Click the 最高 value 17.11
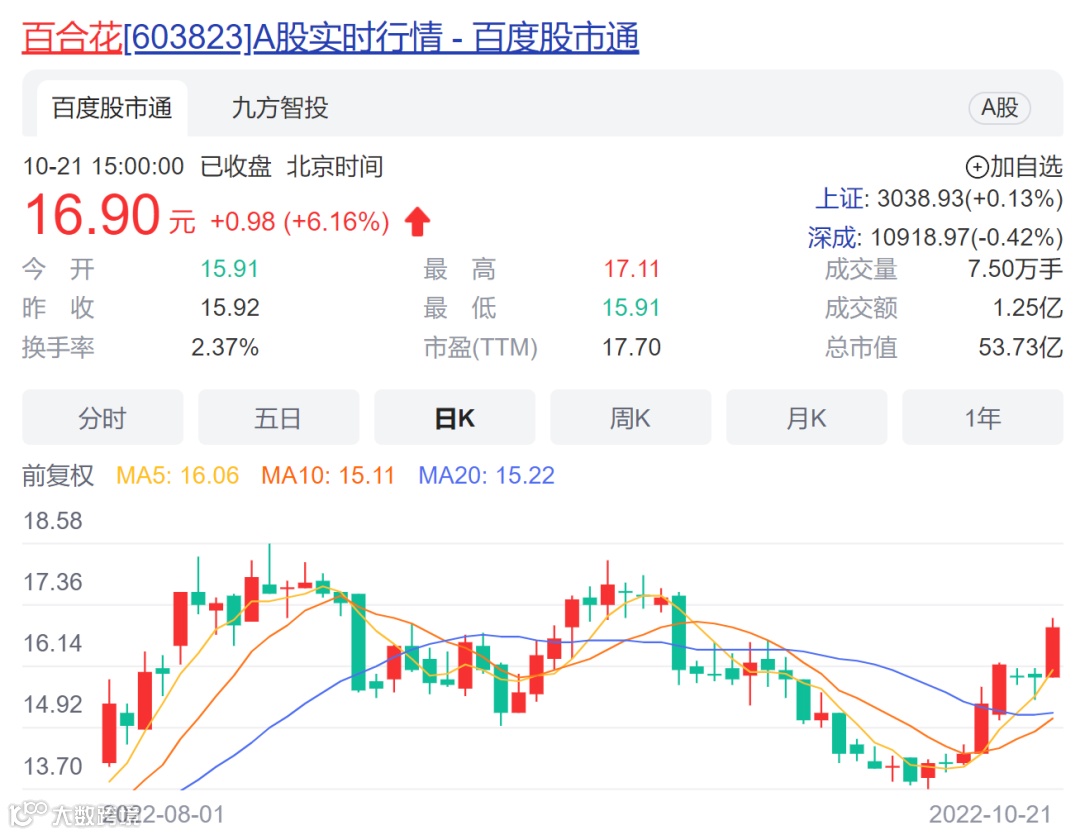This screenshot has height=835, width=1080. (632, 269)
